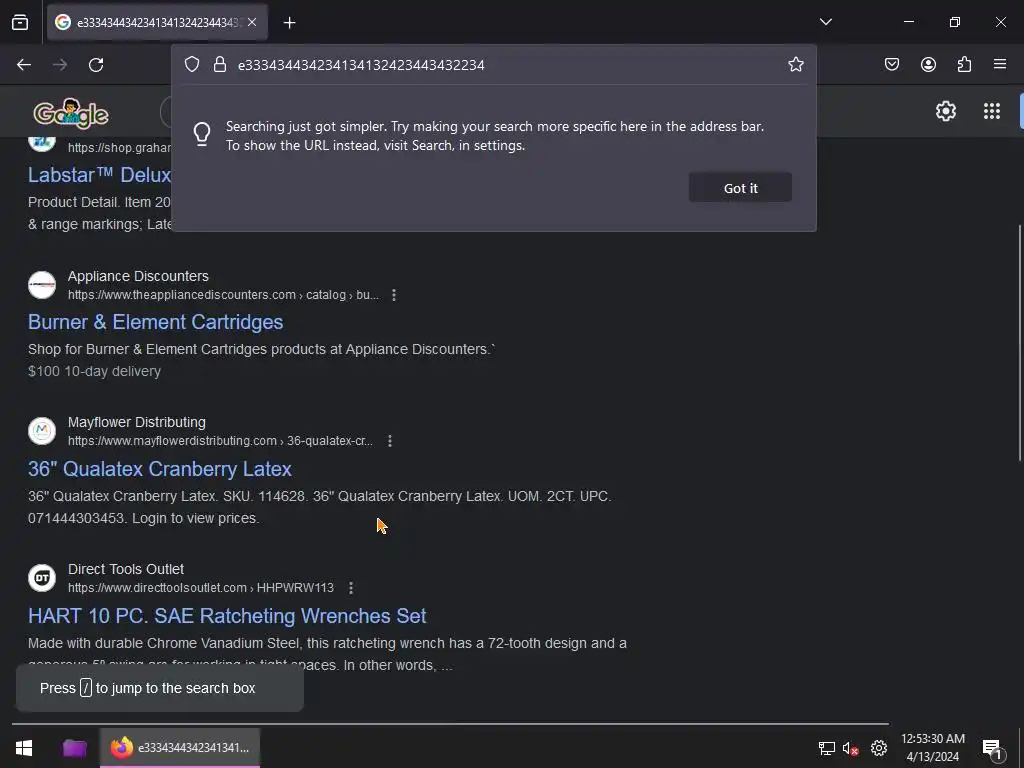The image size is (1024, 768).
Task: Open a new tab with plus button
Action: (x=289, y=23)
